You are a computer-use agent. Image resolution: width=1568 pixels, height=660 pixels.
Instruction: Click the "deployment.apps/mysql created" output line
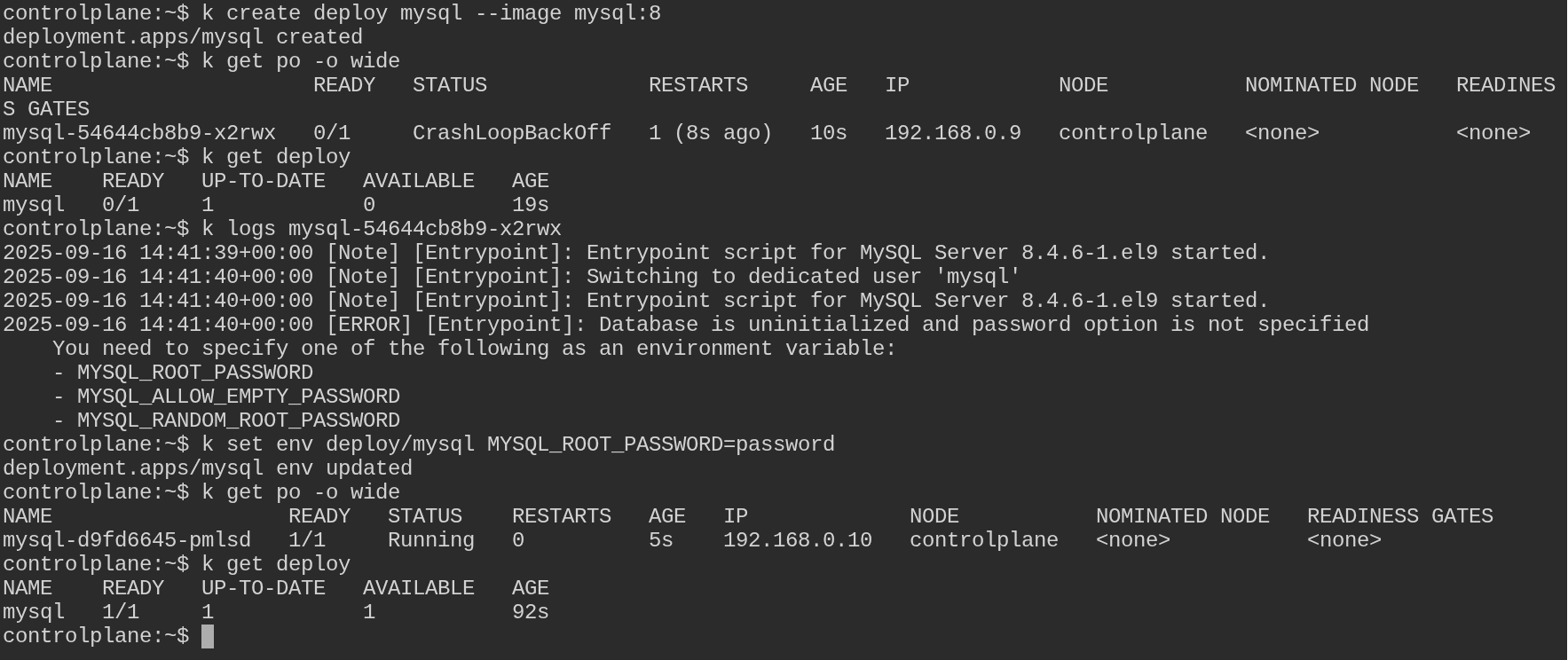[182, 37]
